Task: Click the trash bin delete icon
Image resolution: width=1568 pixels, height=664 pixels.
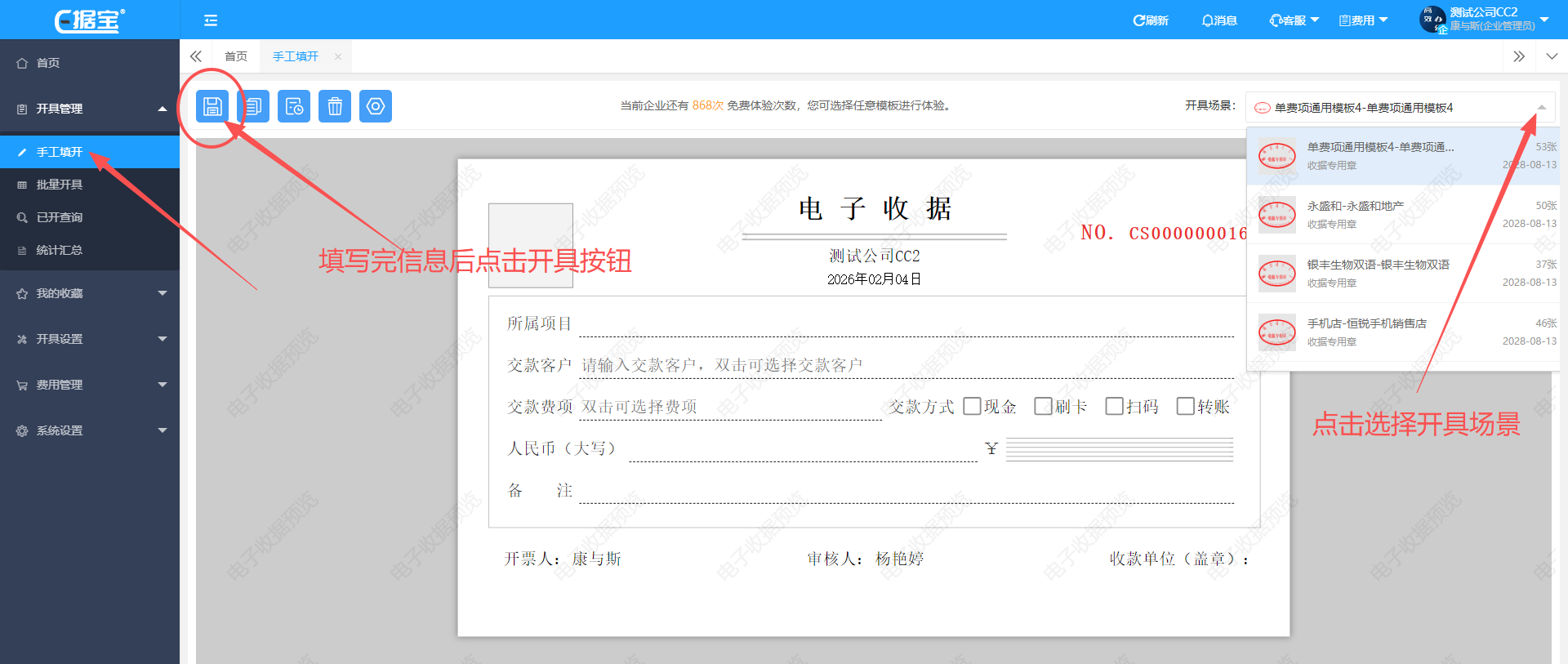Action: [335, 106]
